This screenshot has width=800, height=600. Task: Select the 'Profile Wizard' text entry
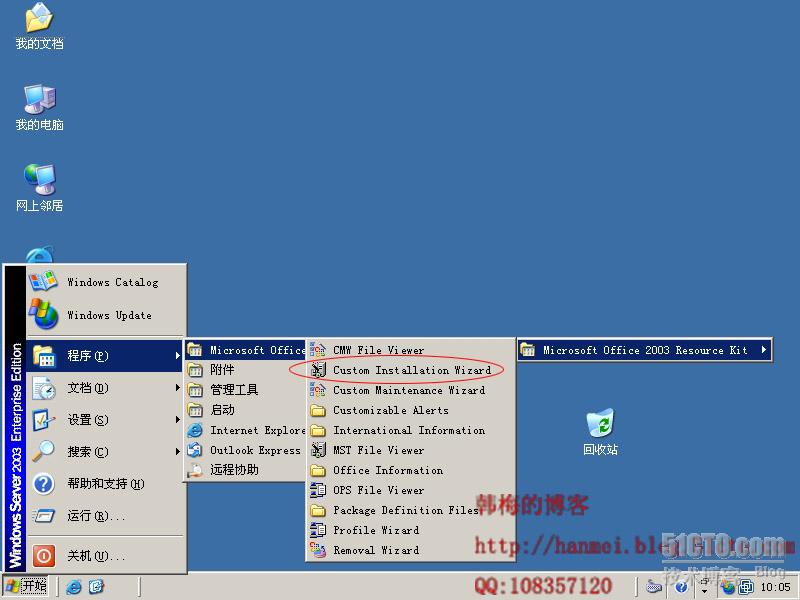click(x=376, y=530)
